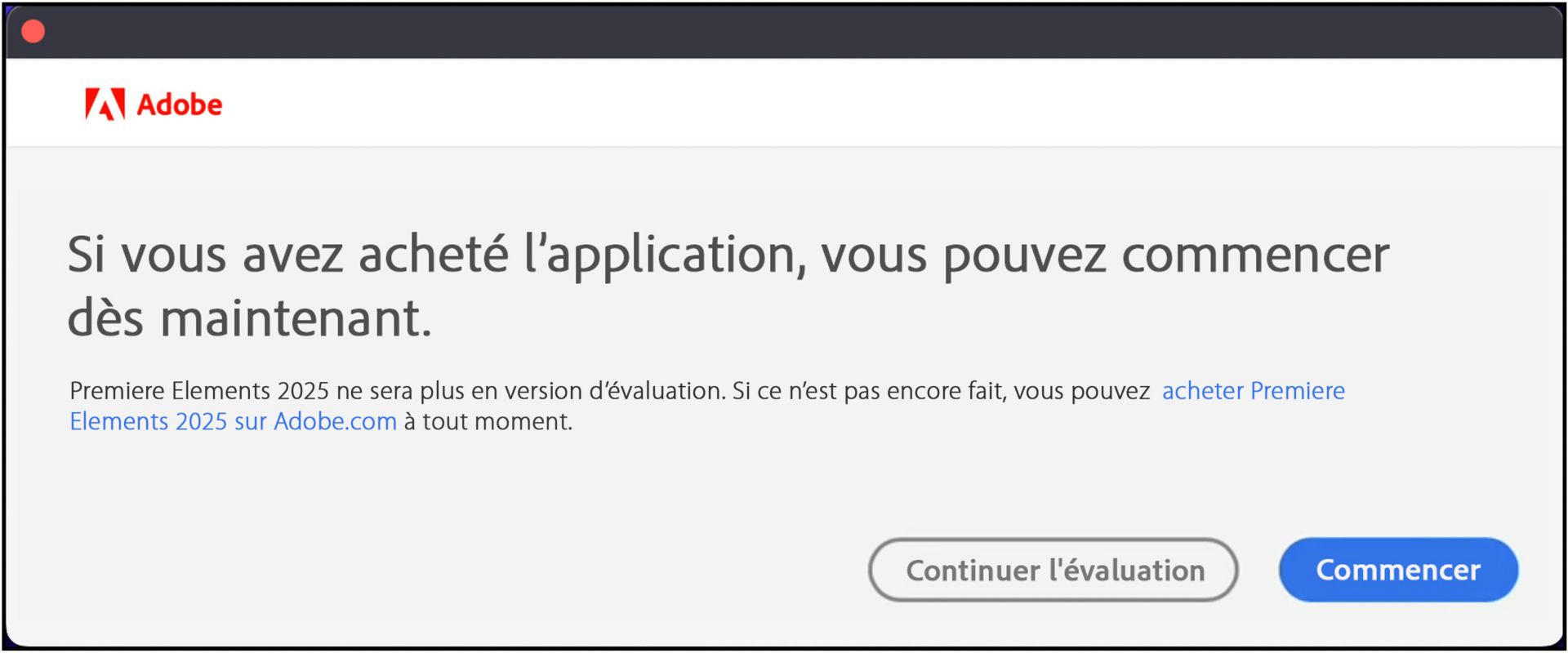Start with the blue Commencer button
Screen dimensions: 1568x653
(1398, 570)
